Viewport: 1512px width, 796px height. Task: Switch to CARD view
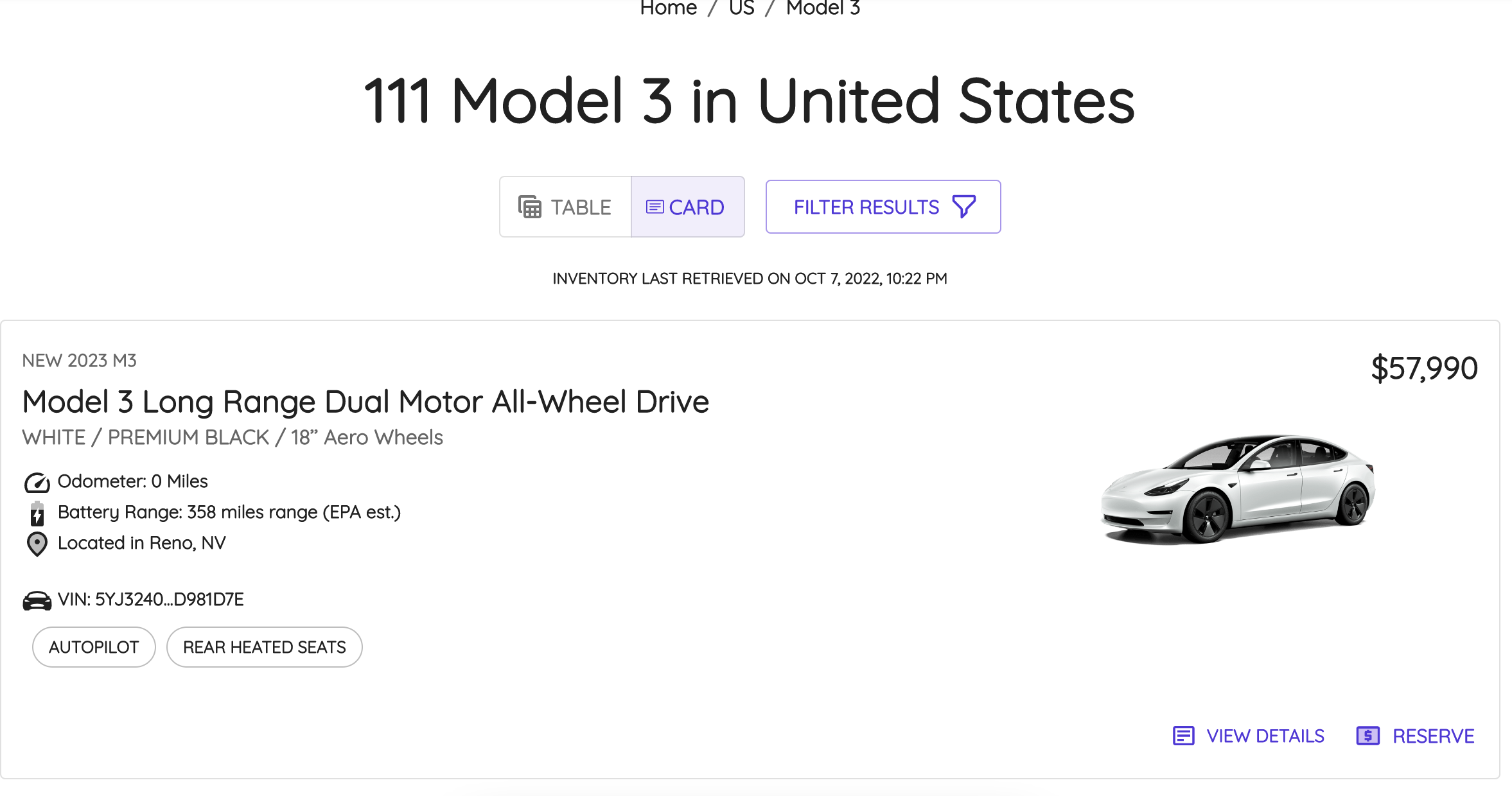click(687, 207)
